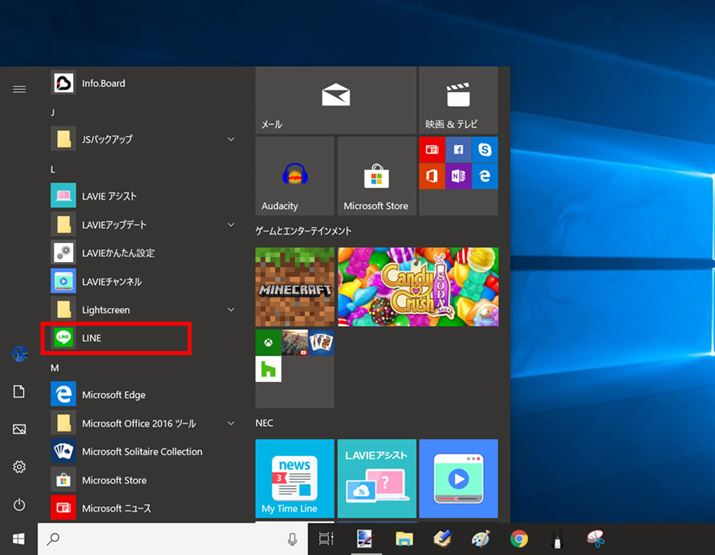
Task: Open Settings gear in Start sidebar
Action: (19, 467)
